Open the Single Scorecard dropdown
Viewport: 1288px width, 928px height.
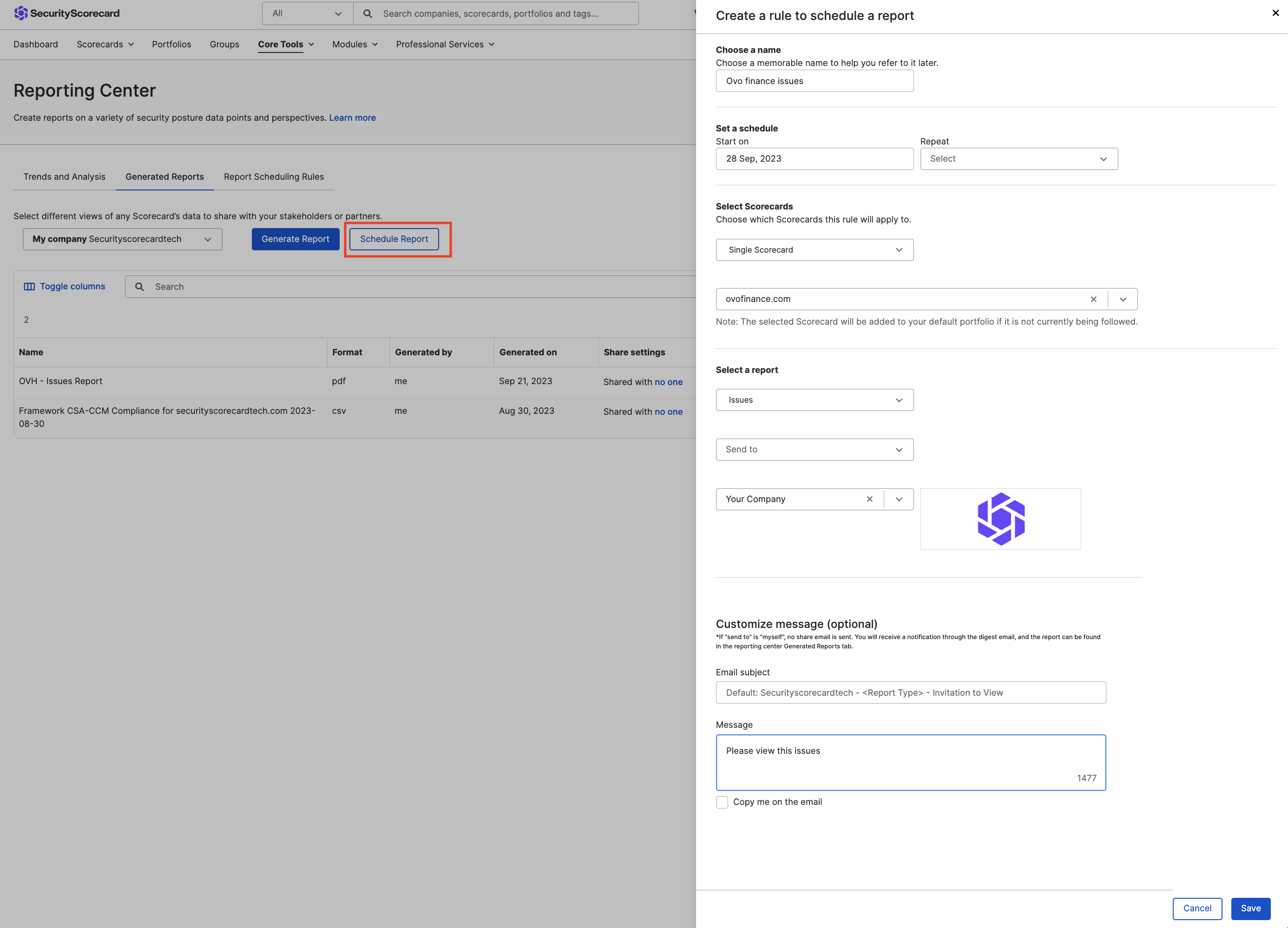tap(815, 250)
